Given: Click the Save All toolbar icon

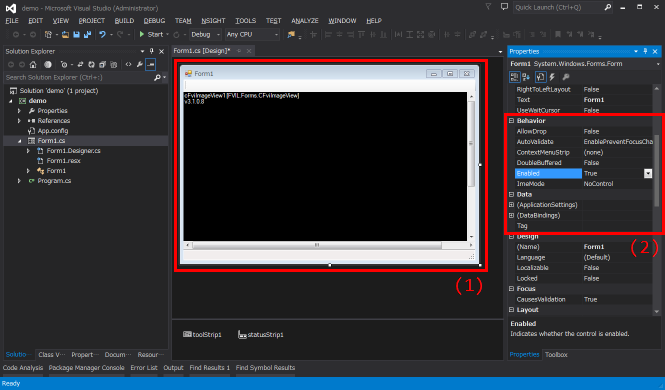Looking at the screenshot, I should [x=87, y=34].
